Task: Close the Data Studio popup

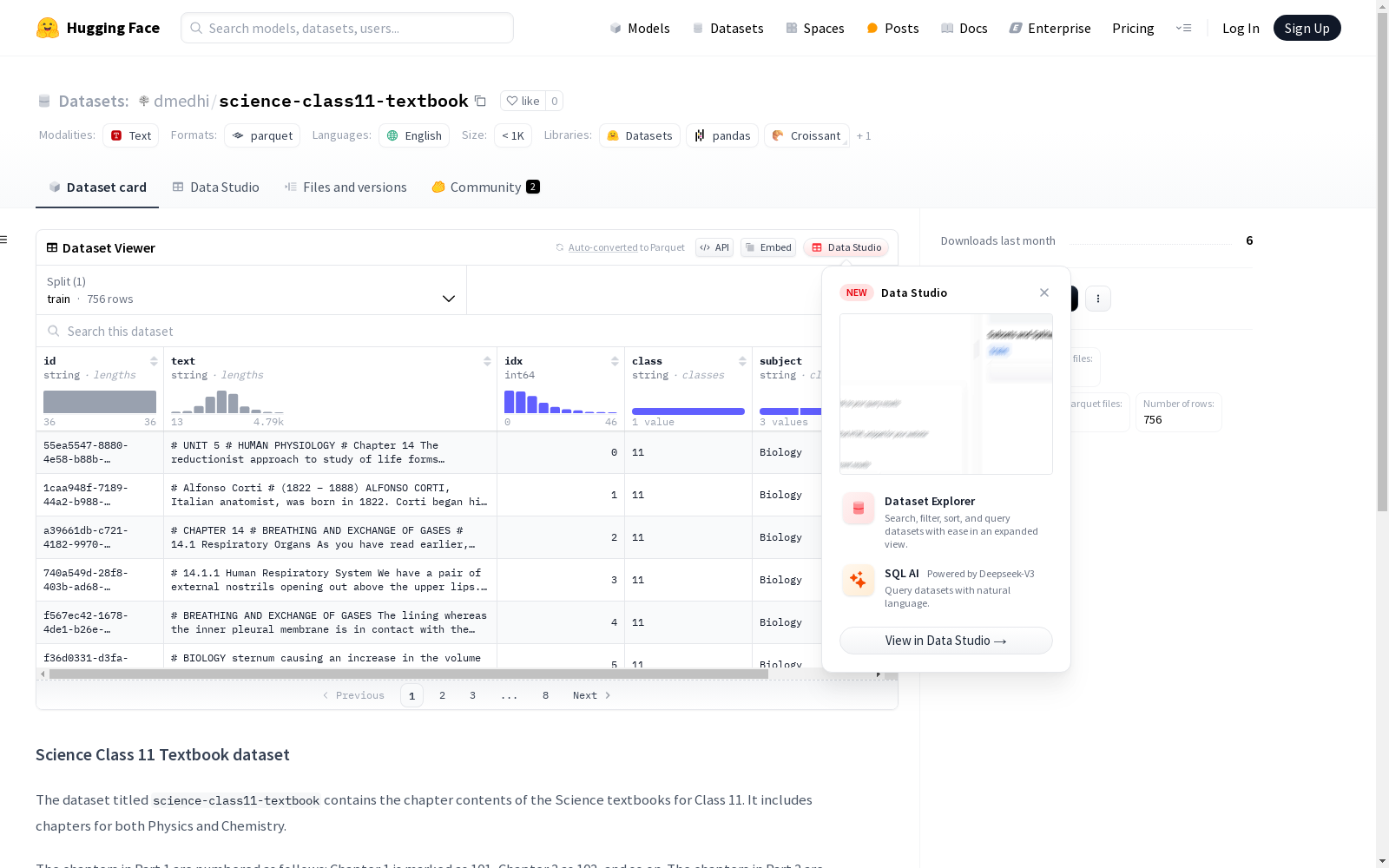Action: click(1044, 293)
